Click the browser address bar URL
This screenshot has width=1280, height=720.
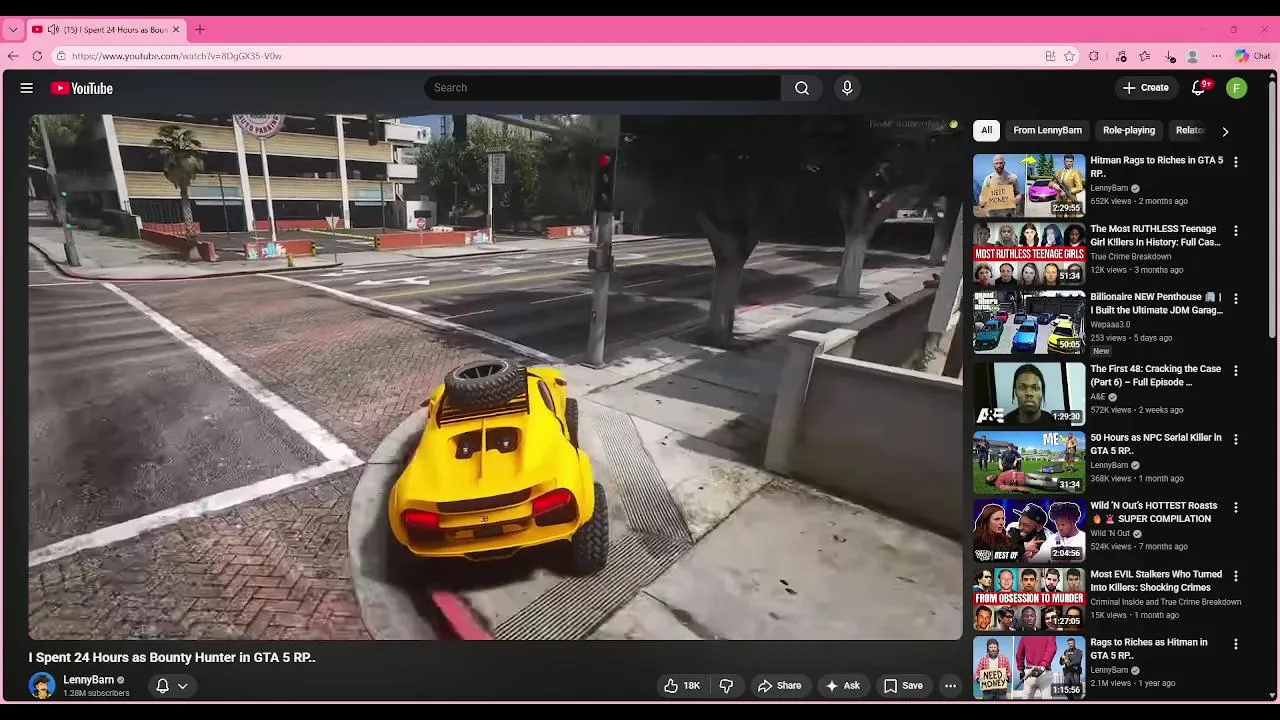click(x=176, y=56)
